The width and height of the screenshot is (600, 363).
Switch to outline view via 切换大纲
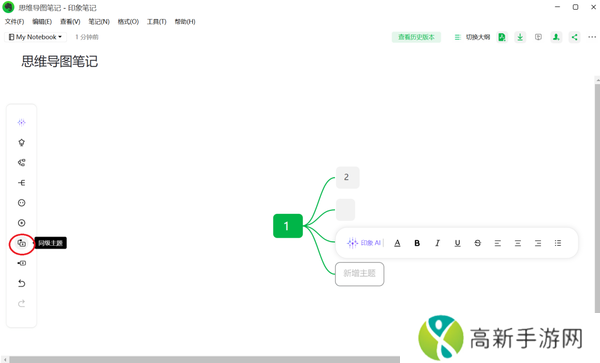[478, 37]
